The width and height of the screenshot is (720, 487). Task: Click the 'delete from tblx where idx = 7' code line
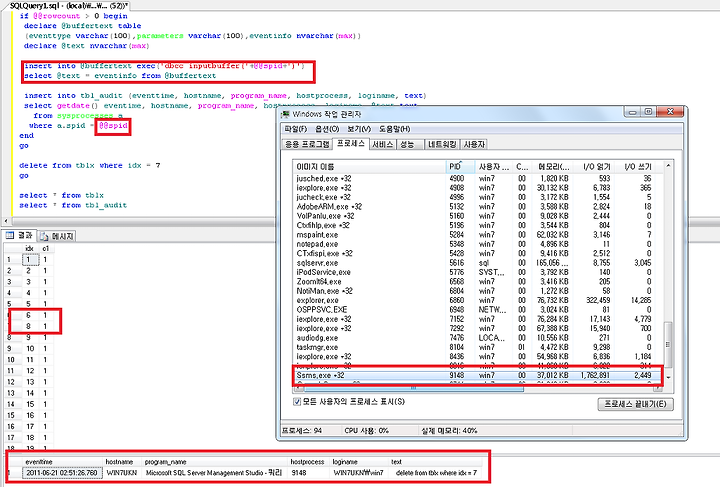90,166
